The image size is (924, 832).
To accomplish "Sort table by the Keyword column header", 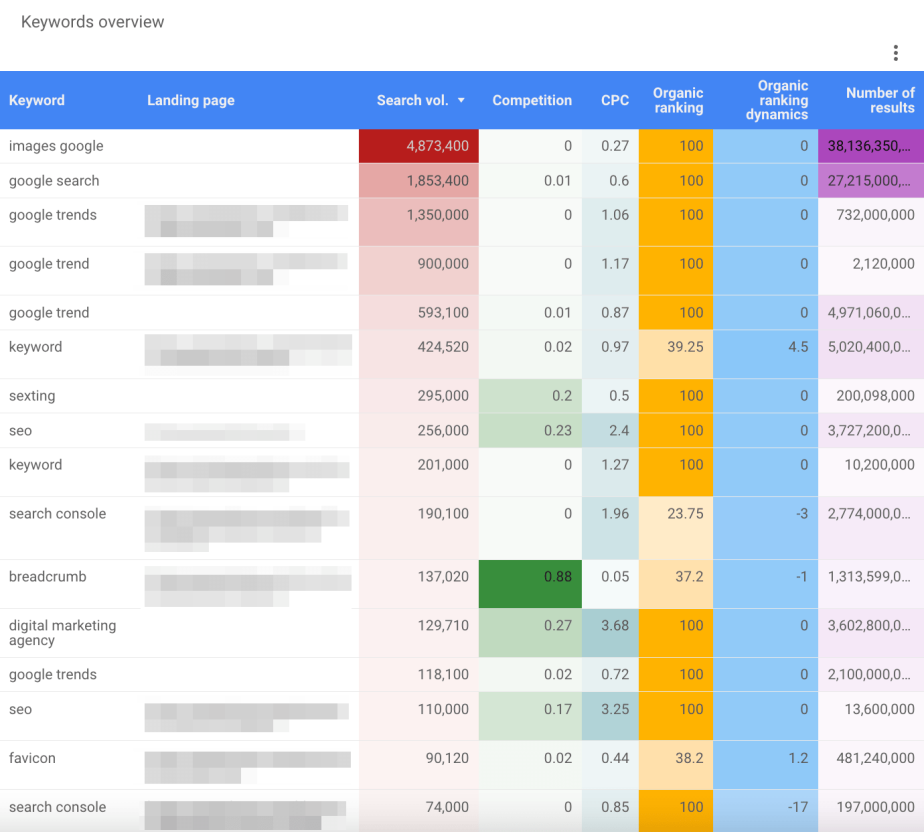I will pyautogui.click(x=37, y=100).
